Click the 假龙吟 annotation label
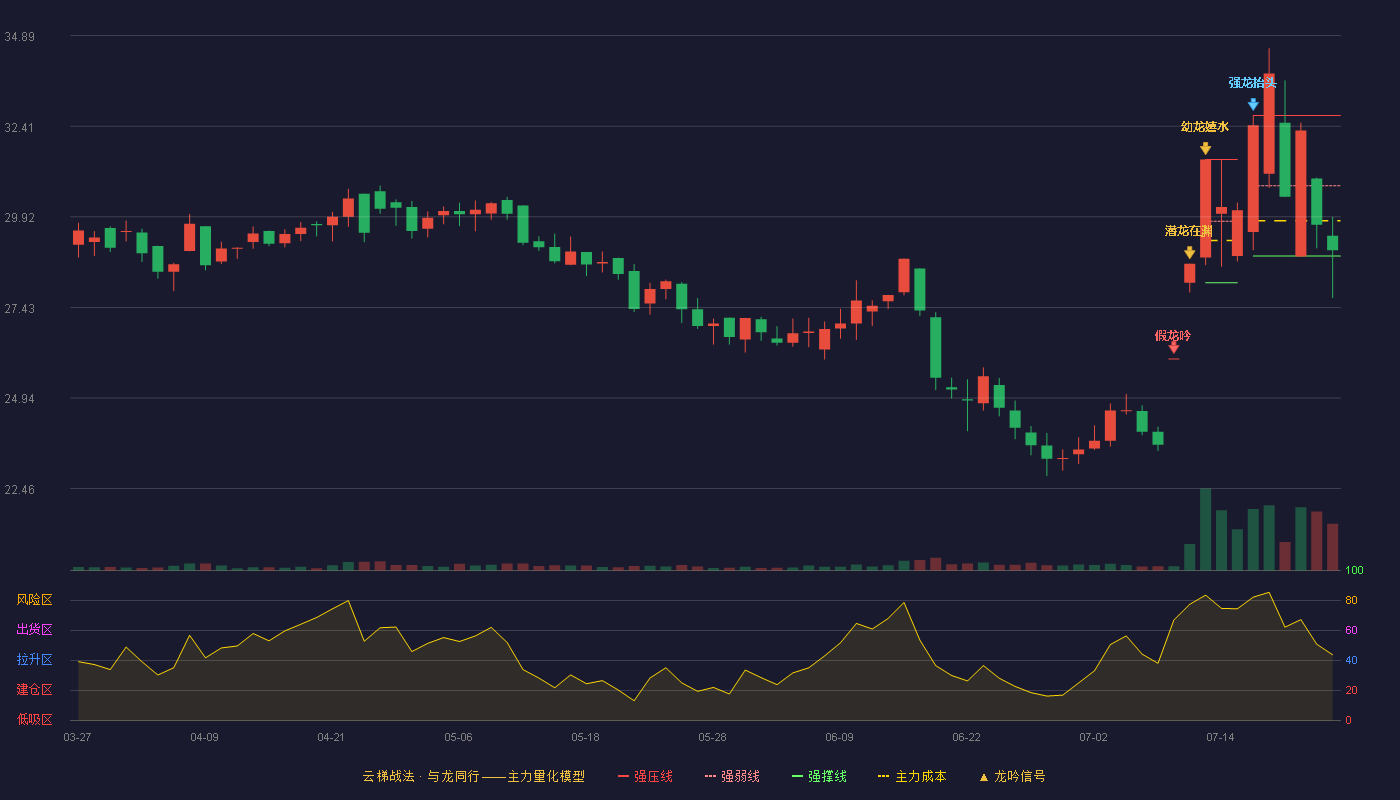 point(1173,336)
